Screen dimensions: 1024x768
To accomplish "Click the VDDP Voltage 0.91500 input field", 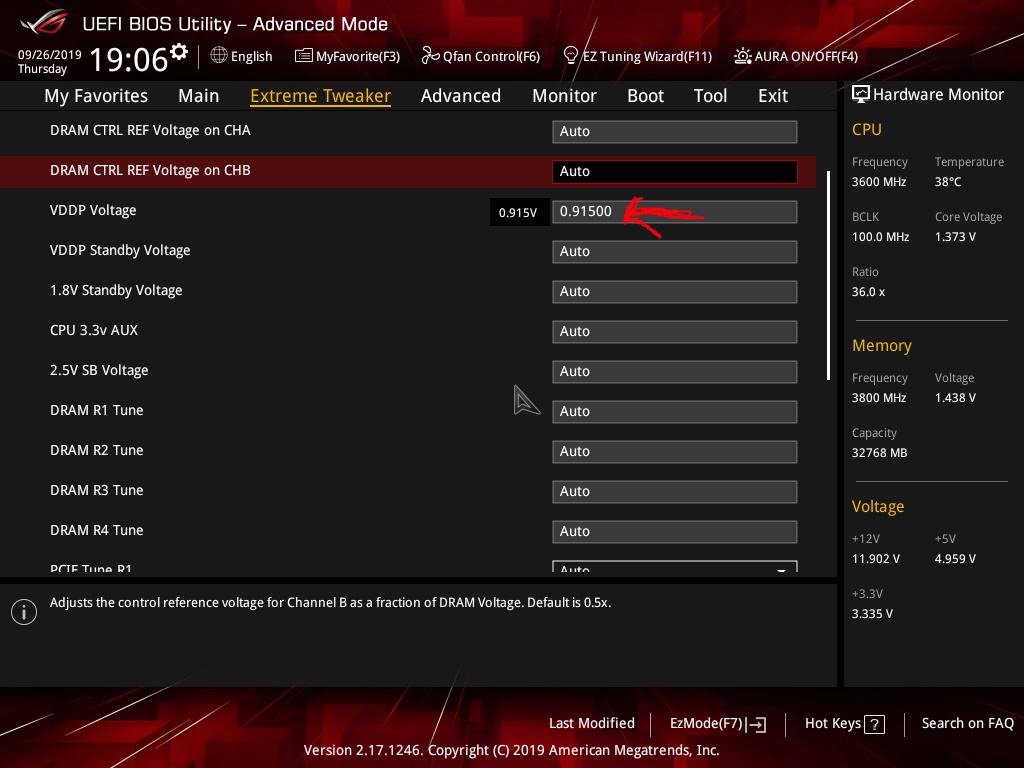I will click(675, 212).
